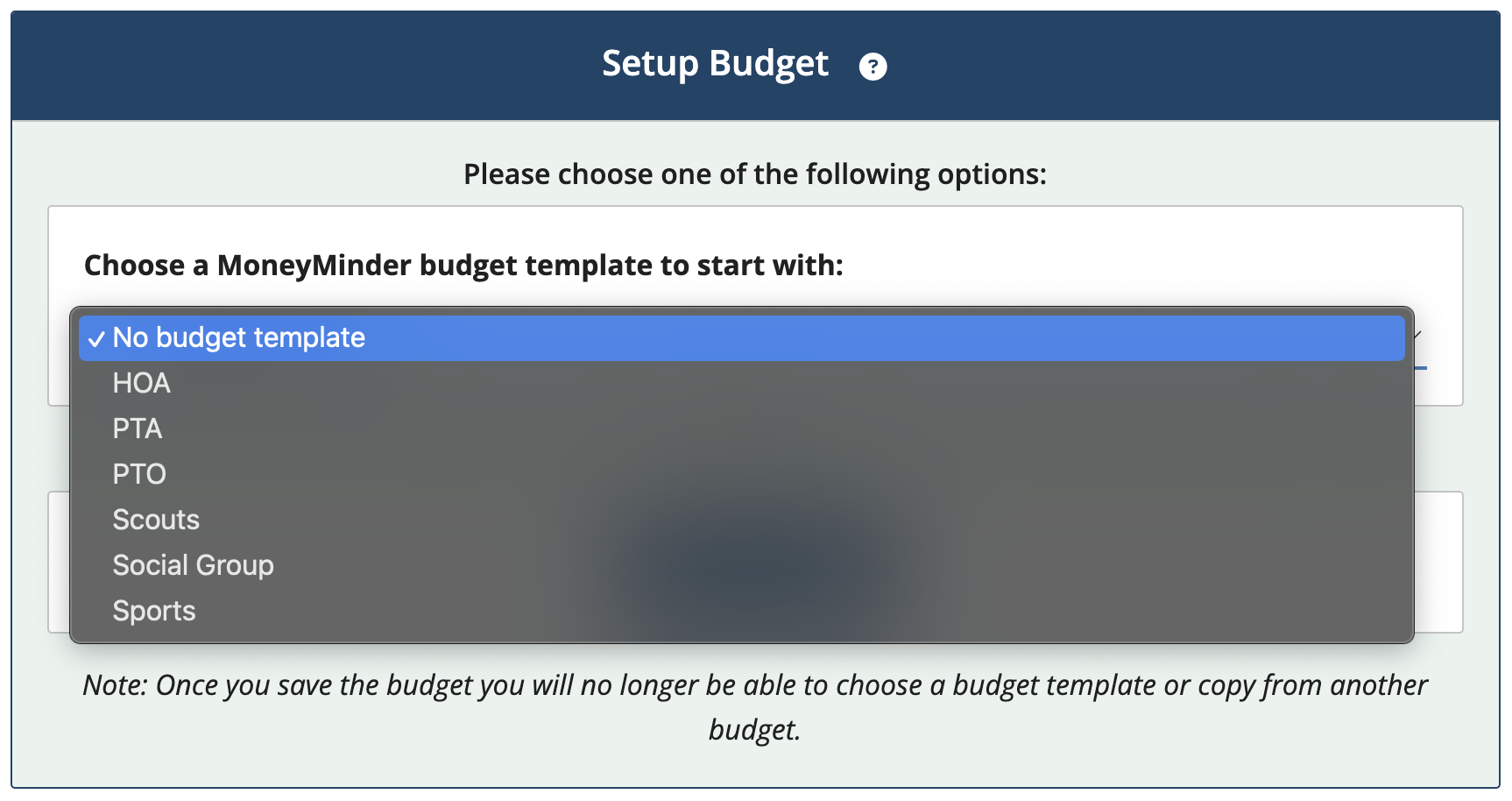Select the Sports template option
Viewport: 1512px width, 801px height.
(741, 611)
